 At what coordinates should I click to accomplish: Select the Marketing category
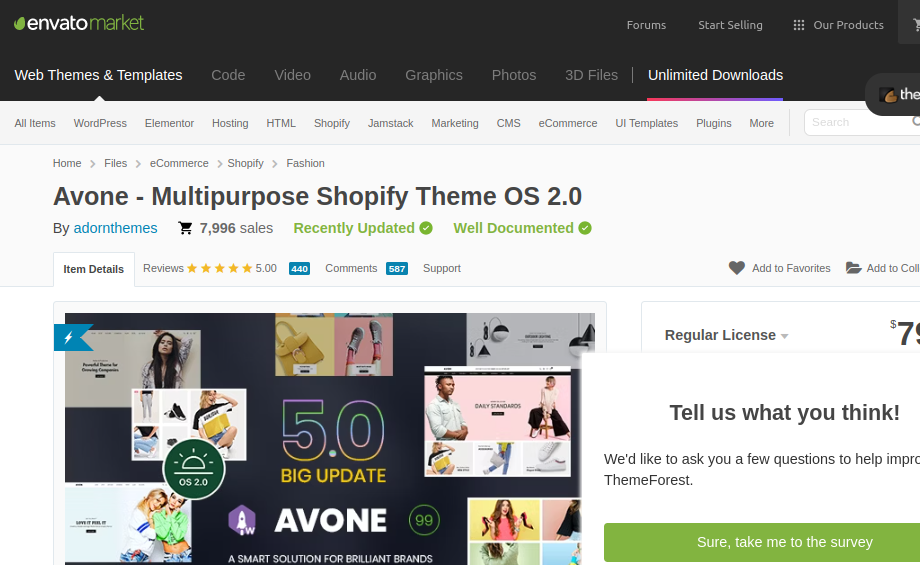[x=455, y=123]
